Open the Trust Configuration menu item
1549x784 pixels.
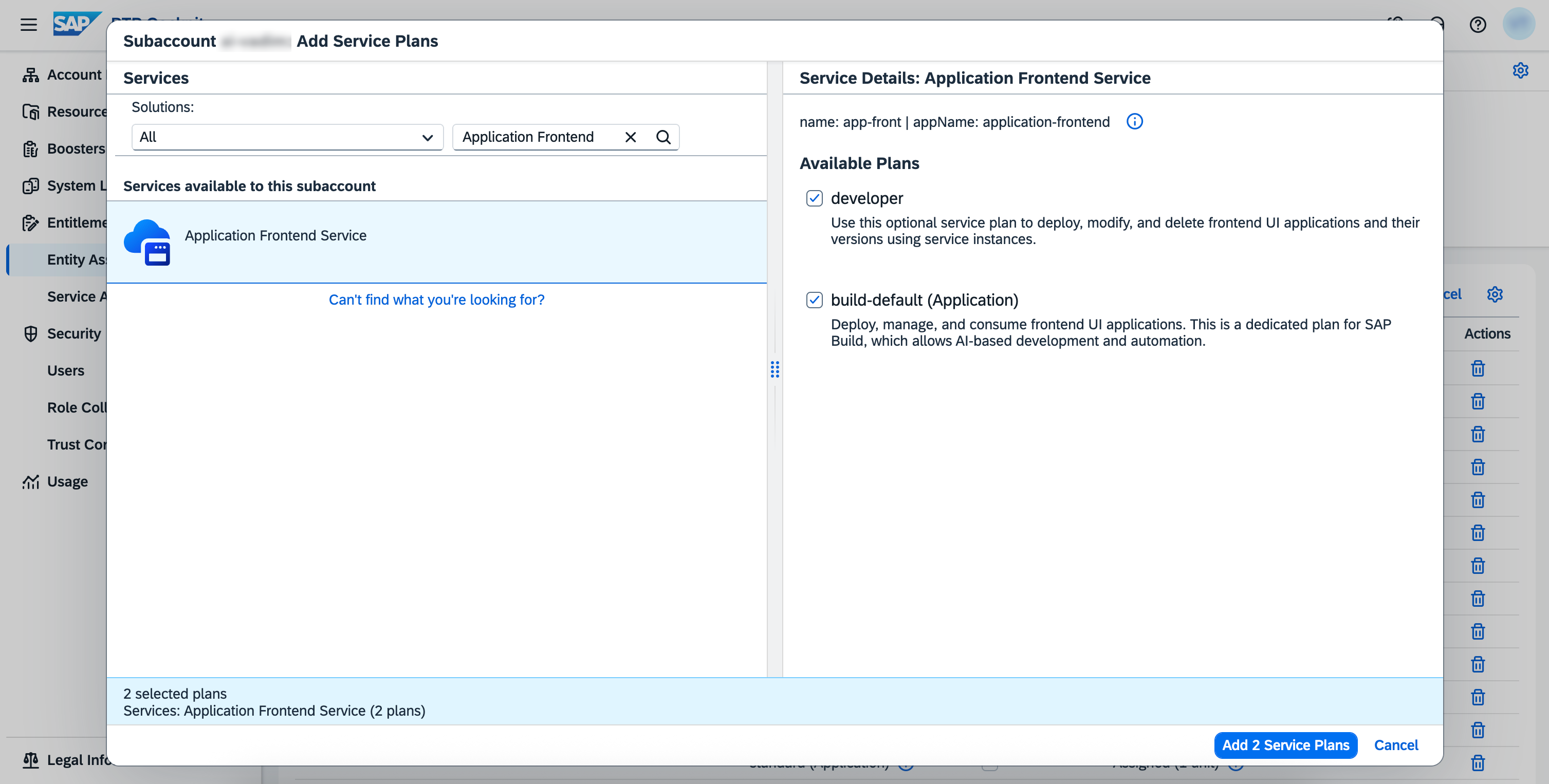[x=77, y=444]
